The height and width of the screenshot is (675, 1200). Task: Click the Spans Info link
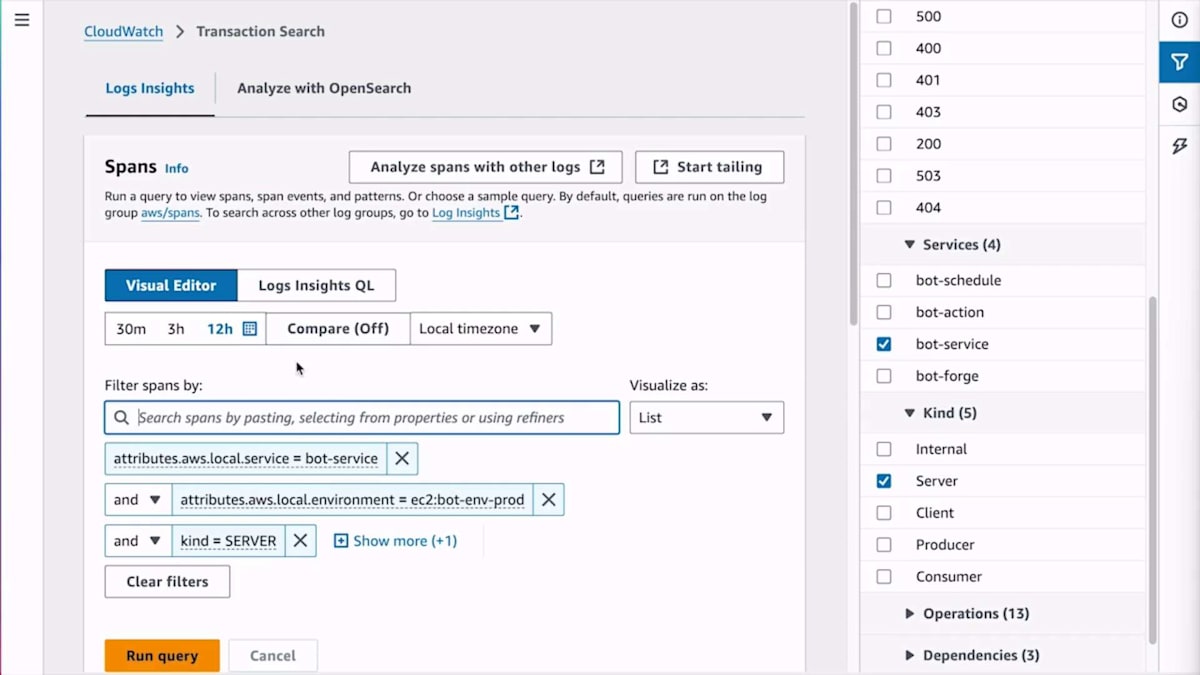pos(176,169)
